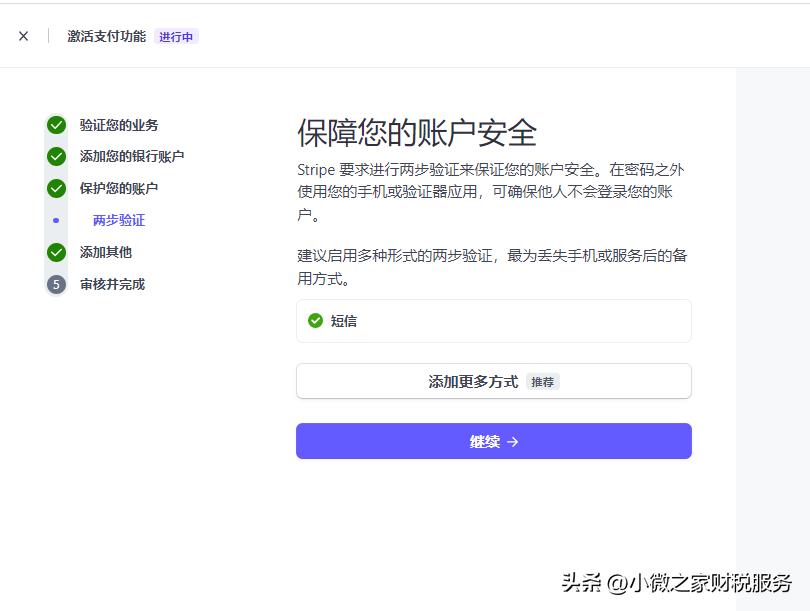Select the completed checkmark next to 保护您的账户
The height and width of the screenshot is (611, 810).
(56, 187)
